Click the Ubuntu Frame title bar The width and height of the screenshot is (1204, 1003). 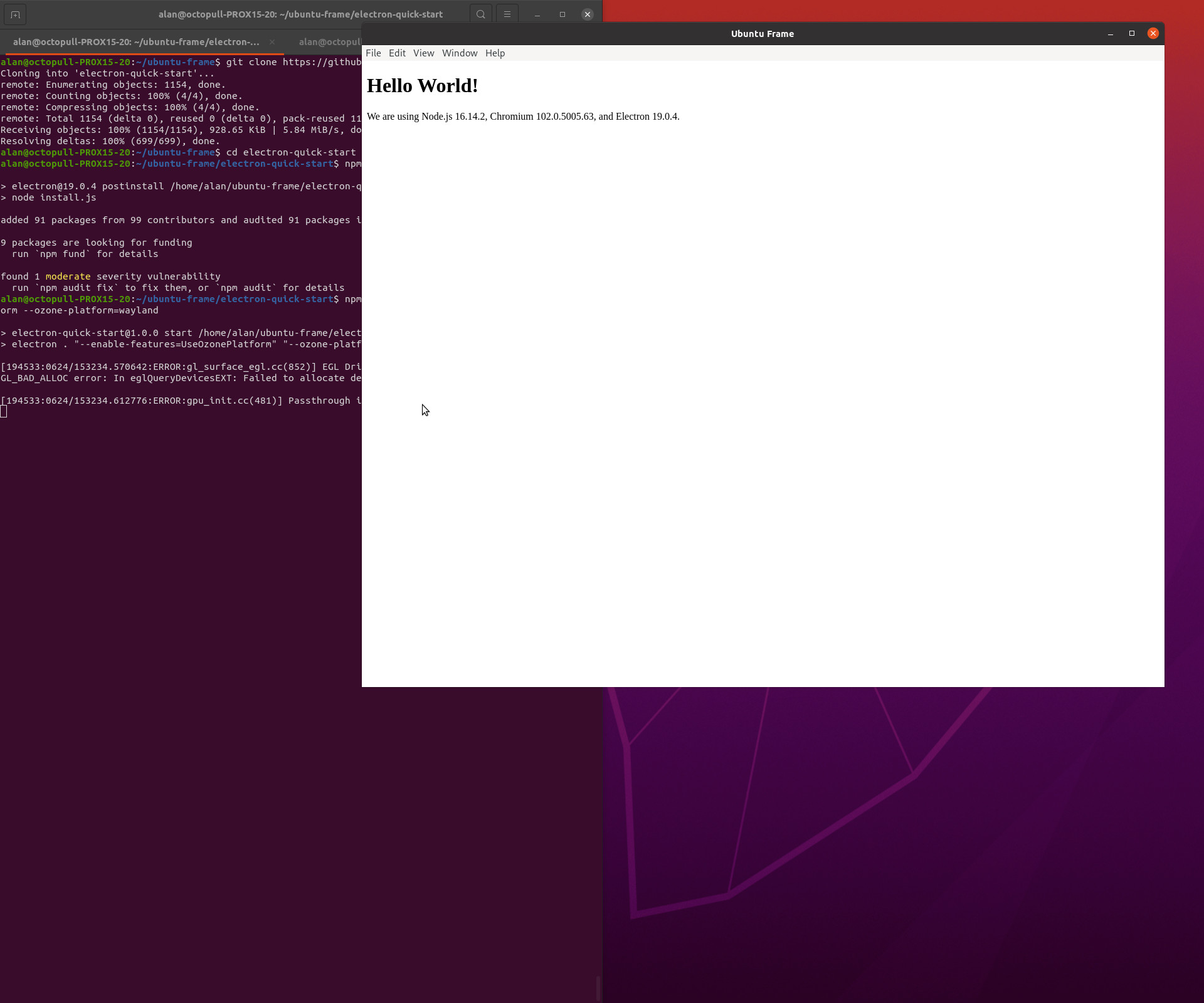coord(762,34)
